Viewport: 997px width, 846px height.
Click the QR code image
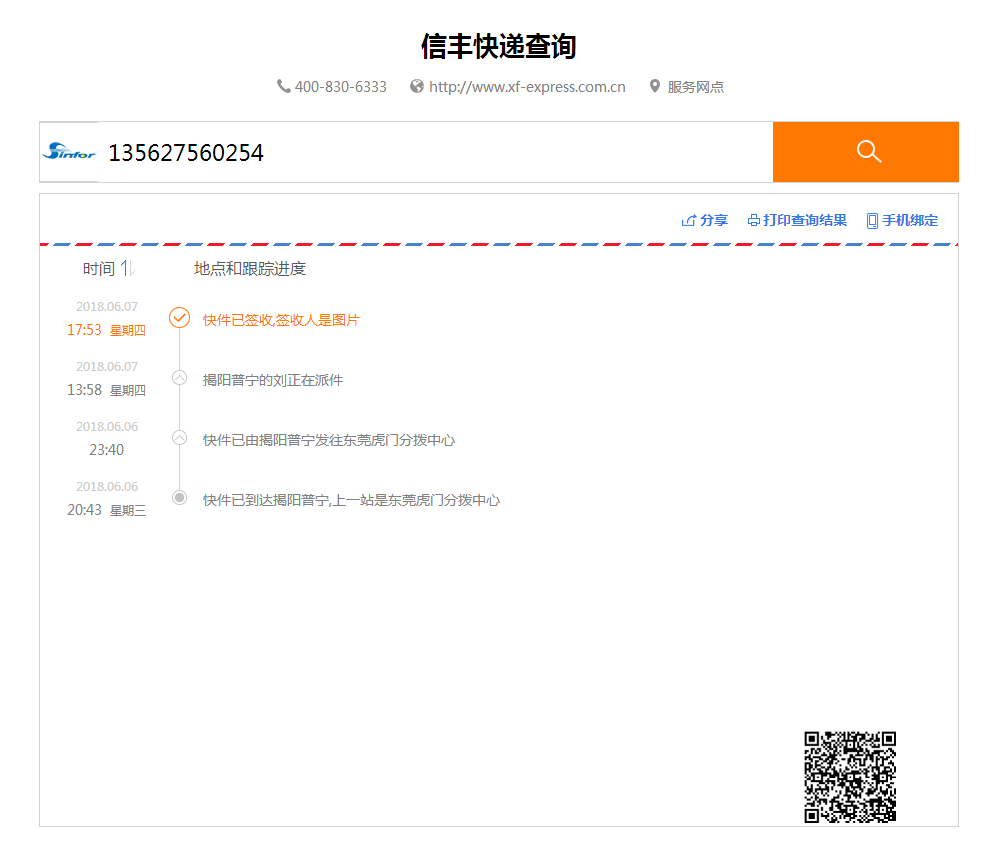point(850,777)
